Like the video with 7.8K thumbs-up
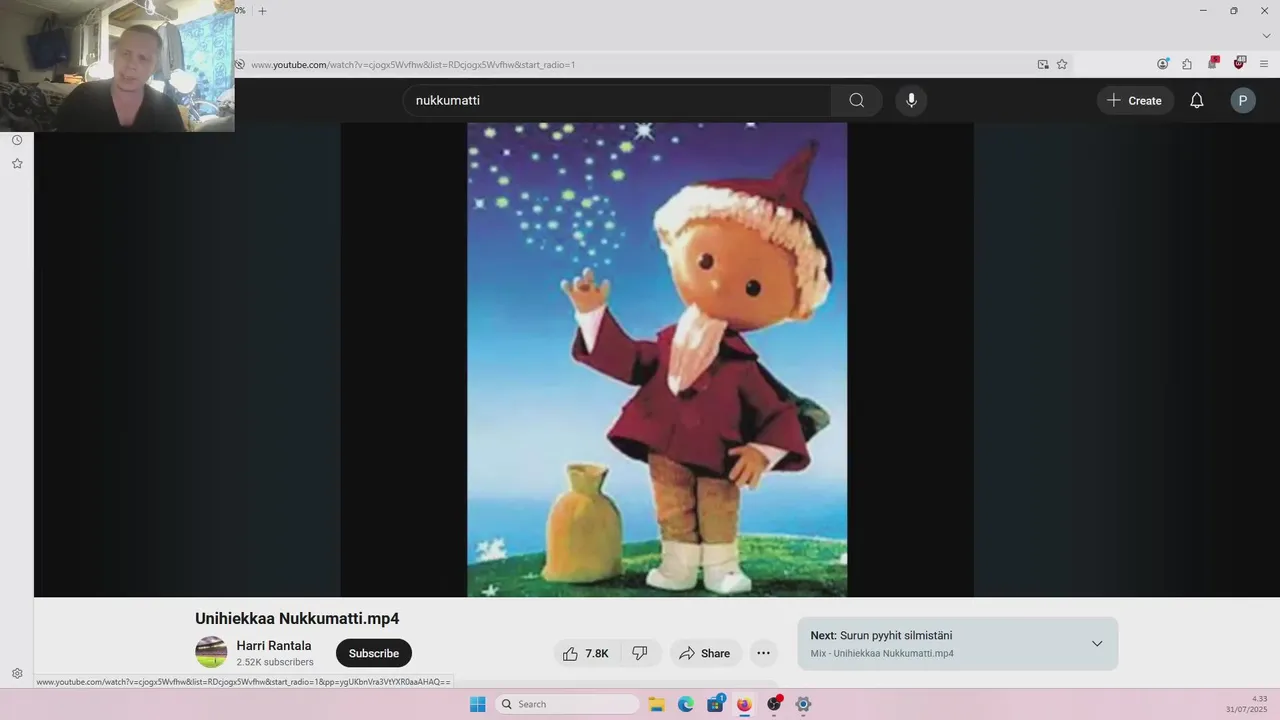Viewport: 1280px width, 720px height. point(586,653)
